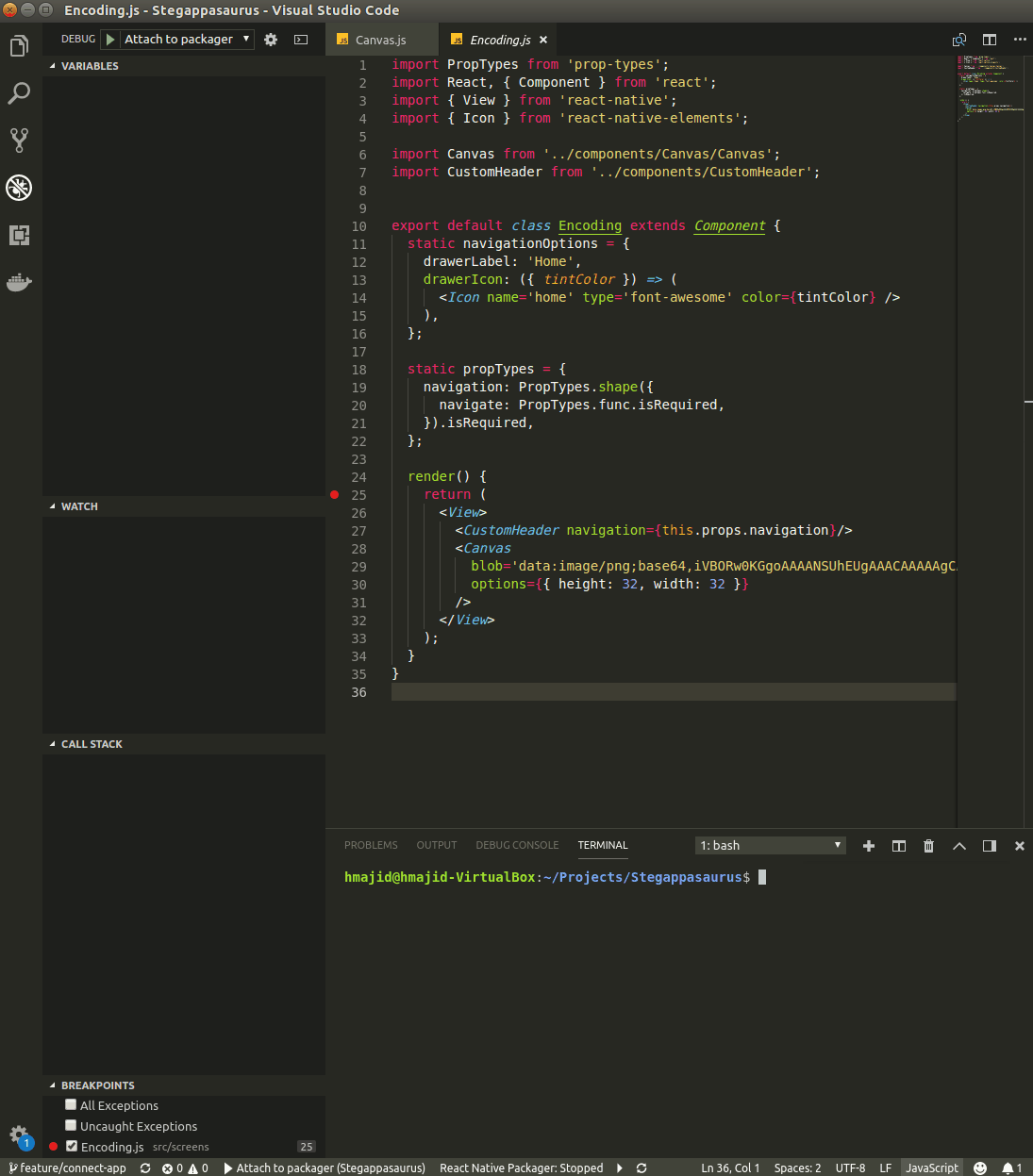
Task: Open the Output panel tab
Action: click(437, 845)
